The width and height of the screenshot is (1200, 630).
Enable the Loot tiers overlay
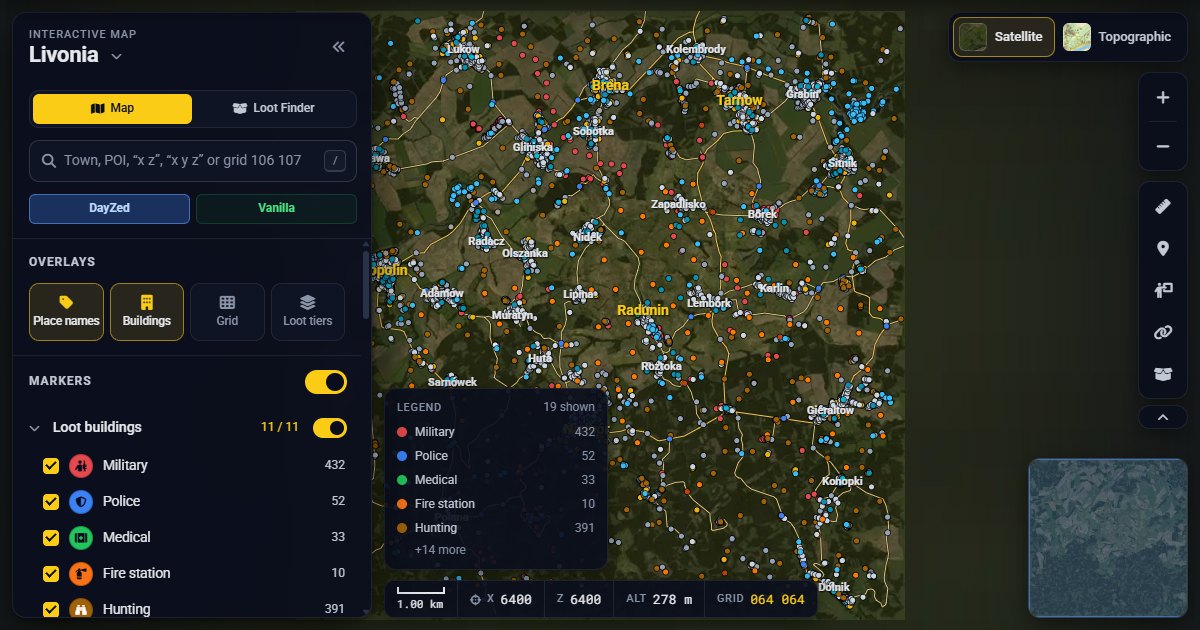[308, 312]
